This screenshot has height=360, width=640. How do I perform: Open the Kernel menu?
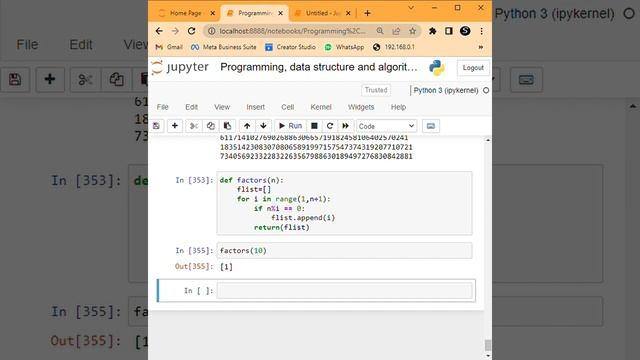pos(321,107)
